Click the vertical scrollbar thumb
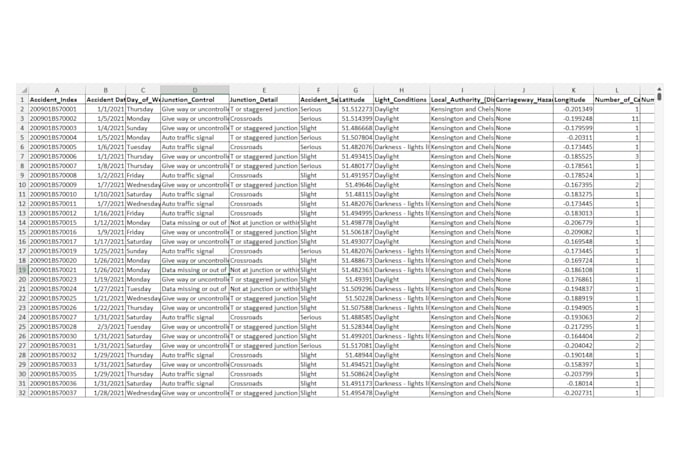Screen dimensions: 680x459 coord(659,96)
